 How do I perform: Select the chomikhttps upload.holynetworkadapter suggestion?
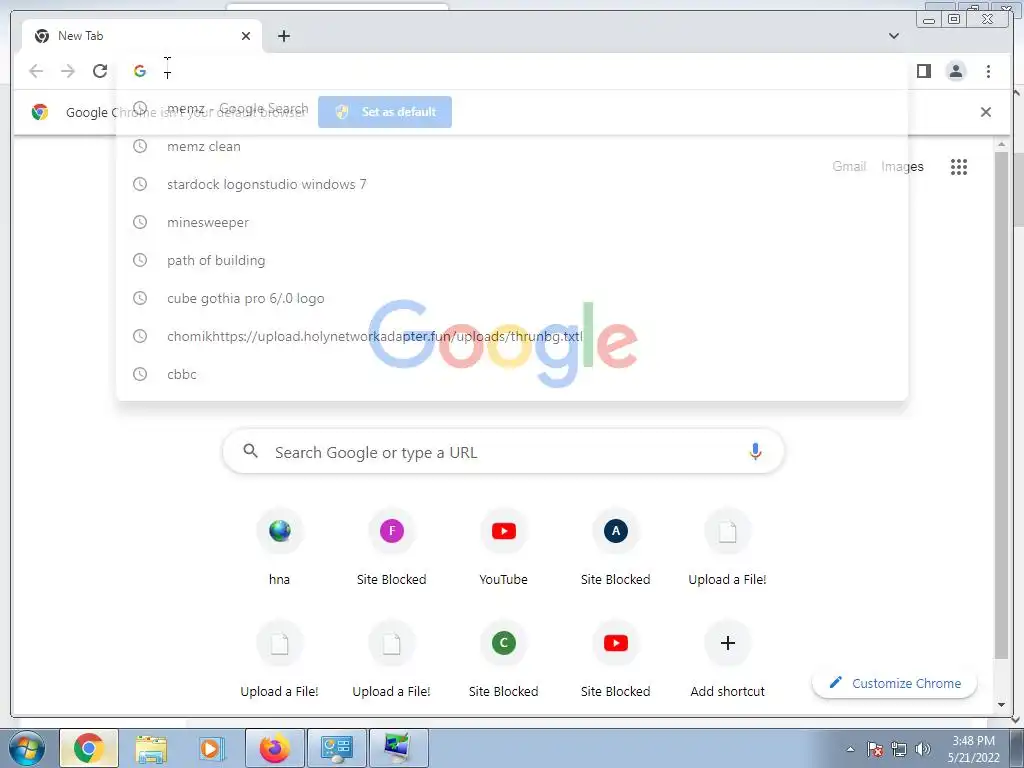tap(511, 336)
